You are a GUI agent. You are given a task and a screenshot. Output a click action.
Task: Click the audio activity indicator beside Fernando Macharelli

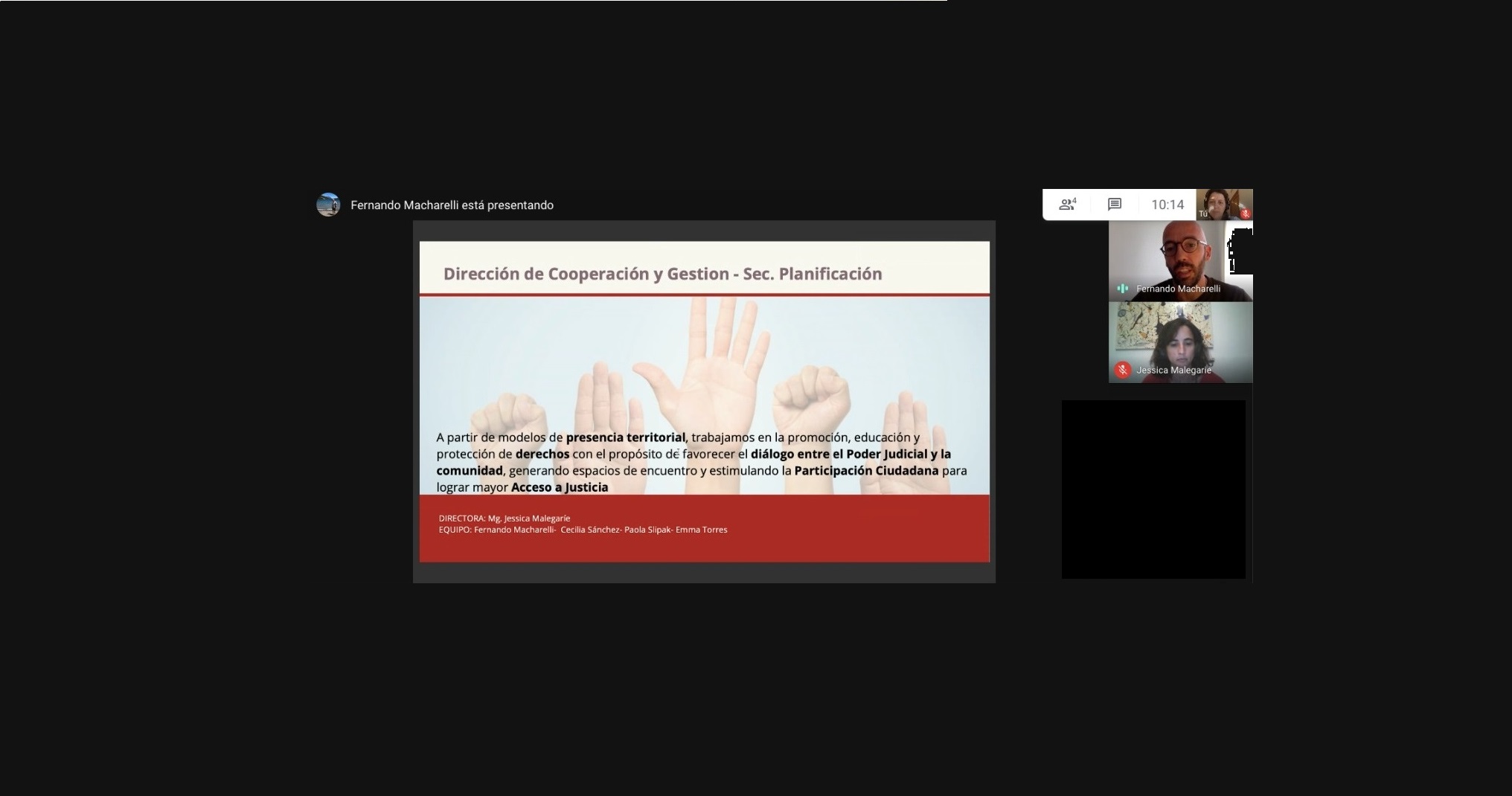pyautogui.click(x=1122, y=289)
